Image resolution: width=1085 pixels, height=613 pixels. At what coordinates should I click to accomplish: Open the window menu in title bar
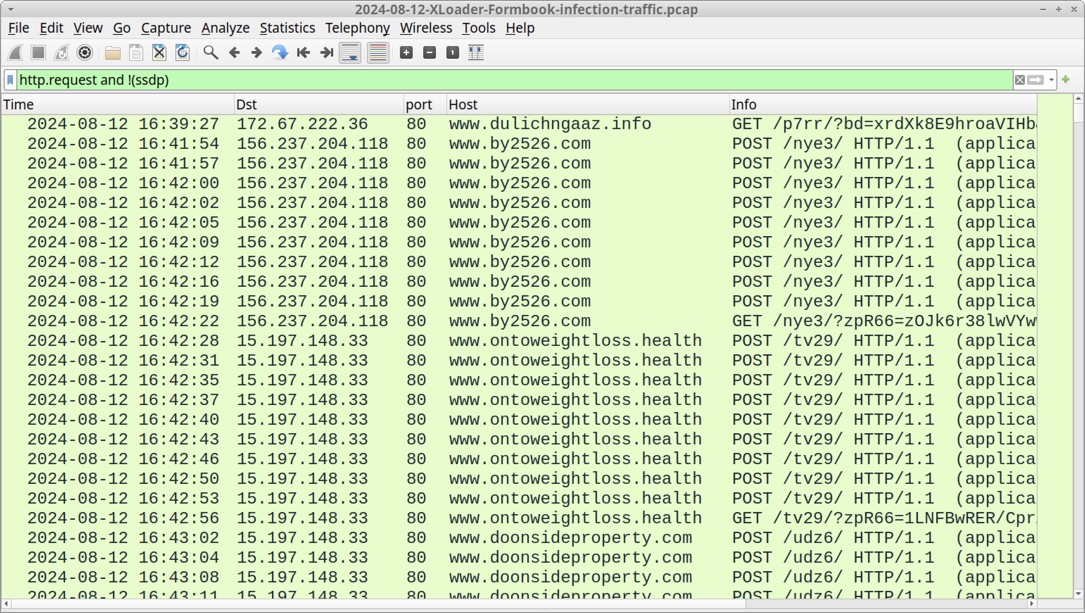click(x=10, y=10)
